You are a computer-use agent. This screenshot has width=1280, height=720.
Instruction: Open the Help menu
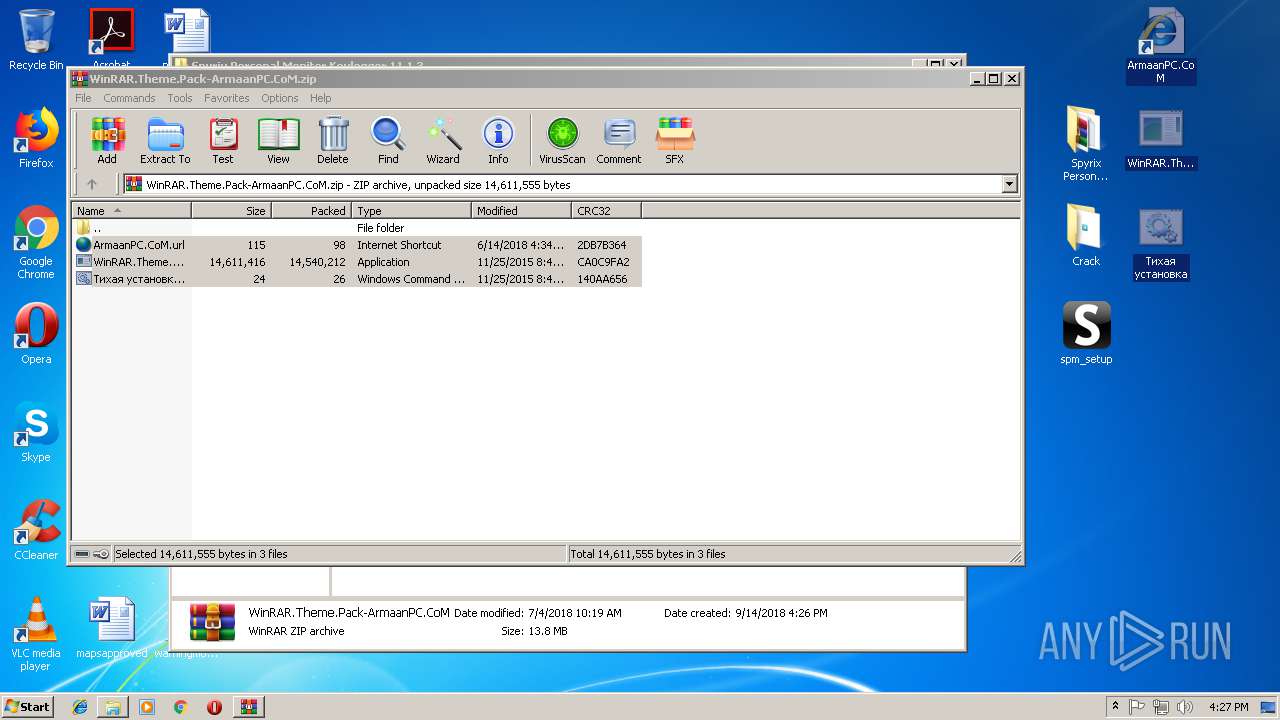click(320, 98)
